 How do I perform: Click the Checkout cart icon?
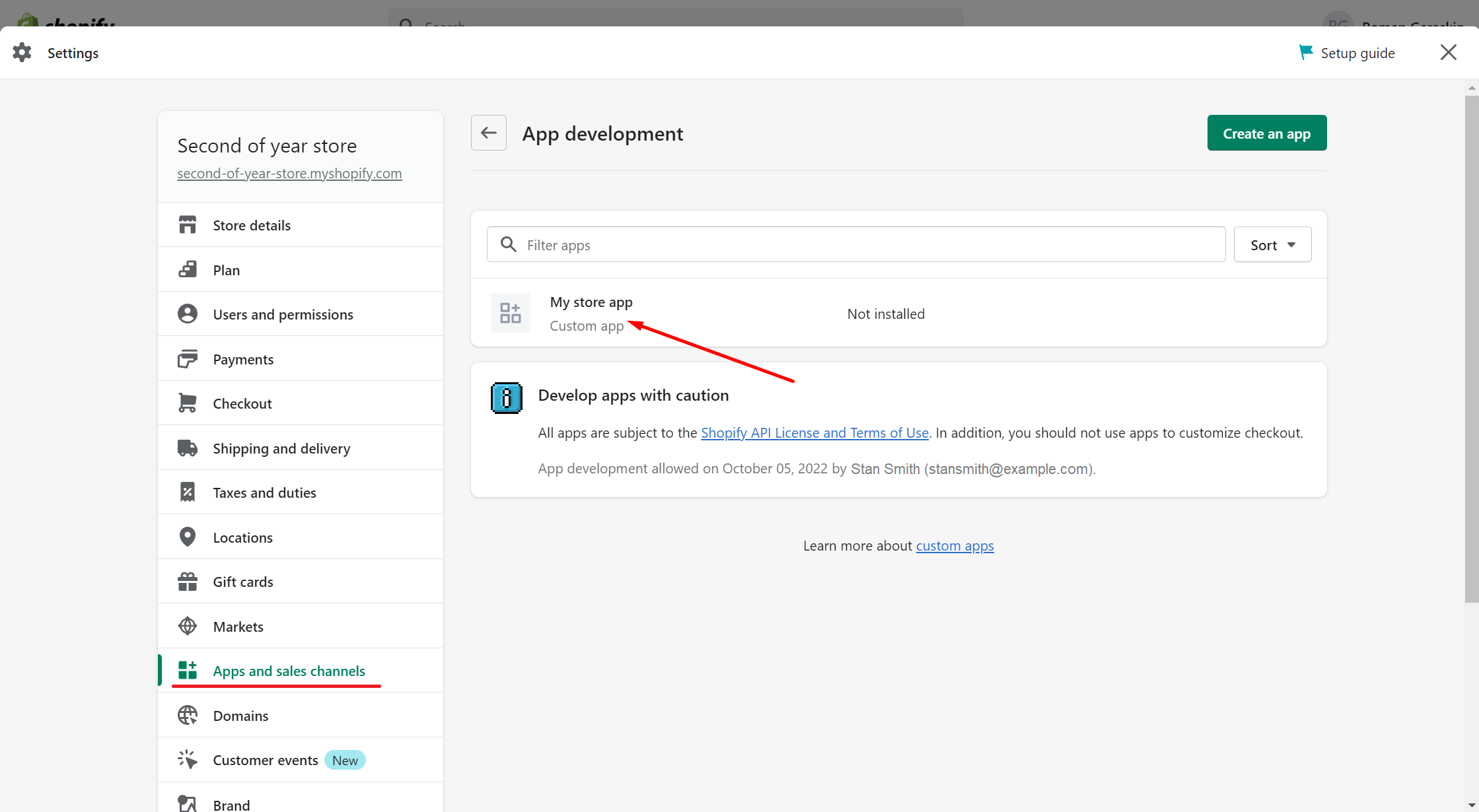[x=188, y=403]
